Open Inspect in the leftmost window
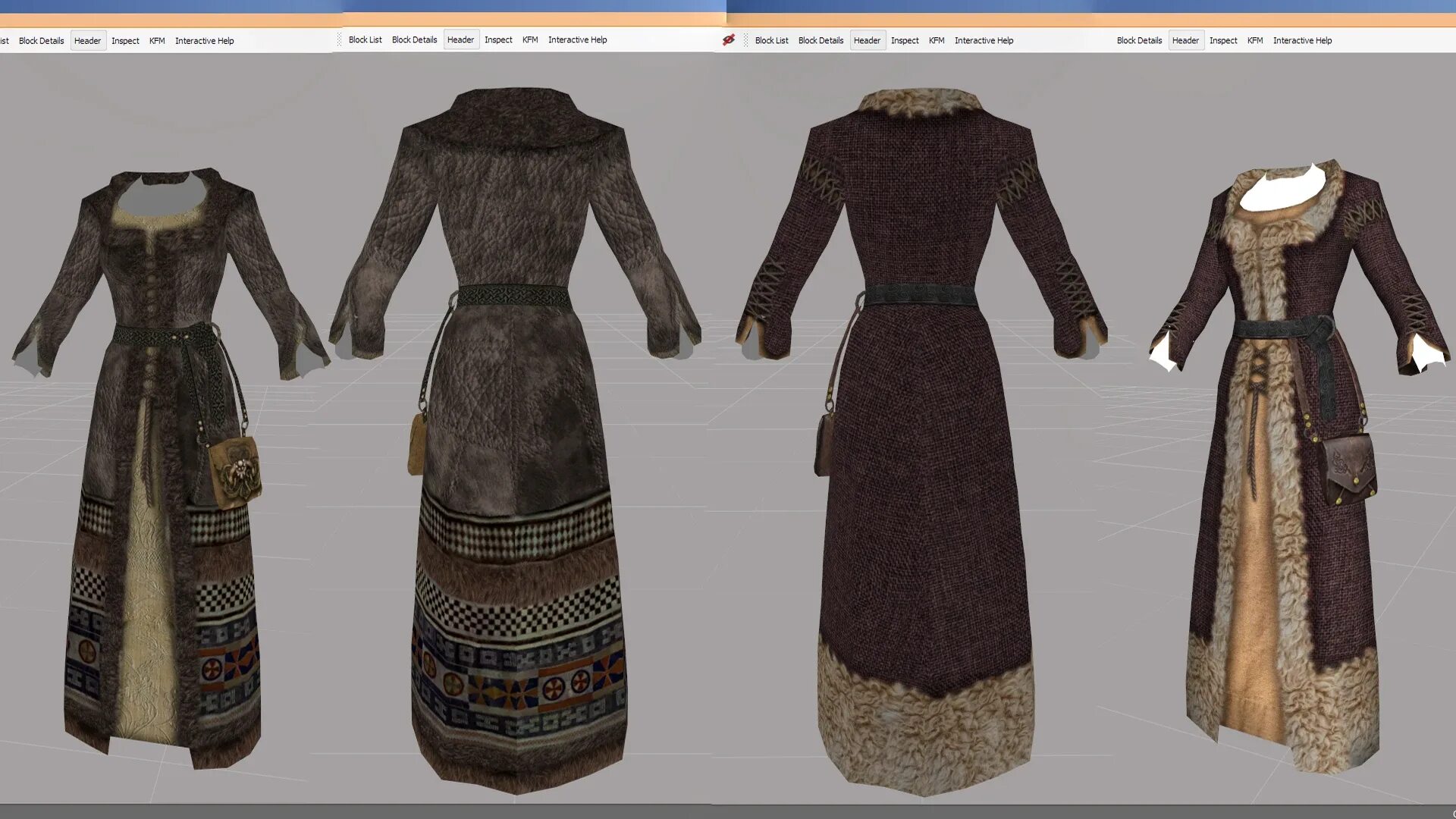The width and height of the screenshot is (1456, 819). 125,41
